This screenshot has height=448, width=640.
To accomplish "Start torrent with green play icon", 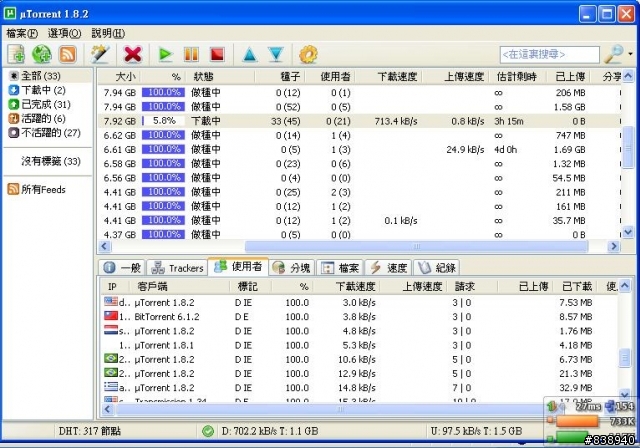I will point(165,54).
